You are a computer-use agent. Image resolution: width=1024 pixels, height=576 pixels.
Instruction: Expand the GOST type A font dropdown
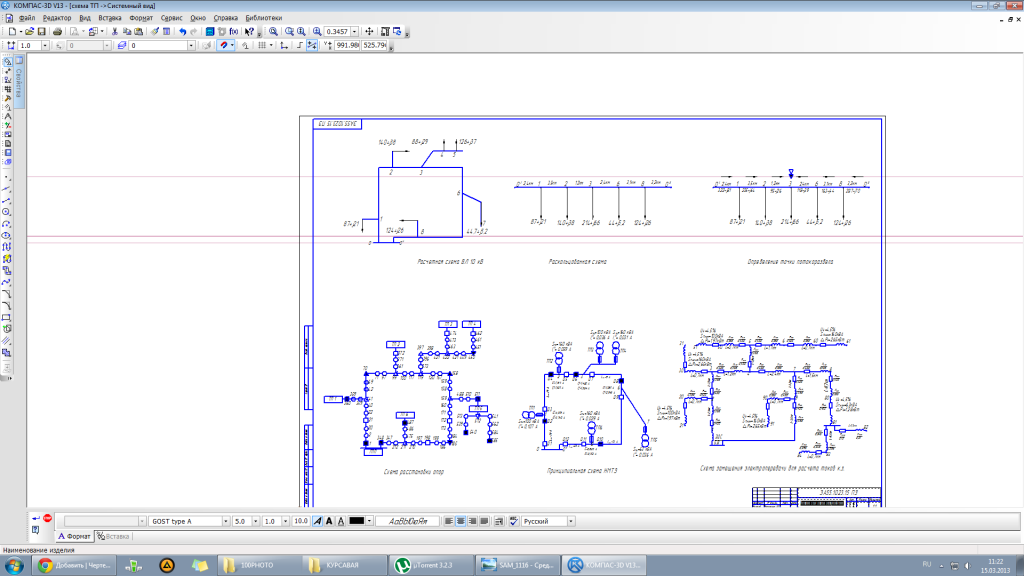[225, 521]
